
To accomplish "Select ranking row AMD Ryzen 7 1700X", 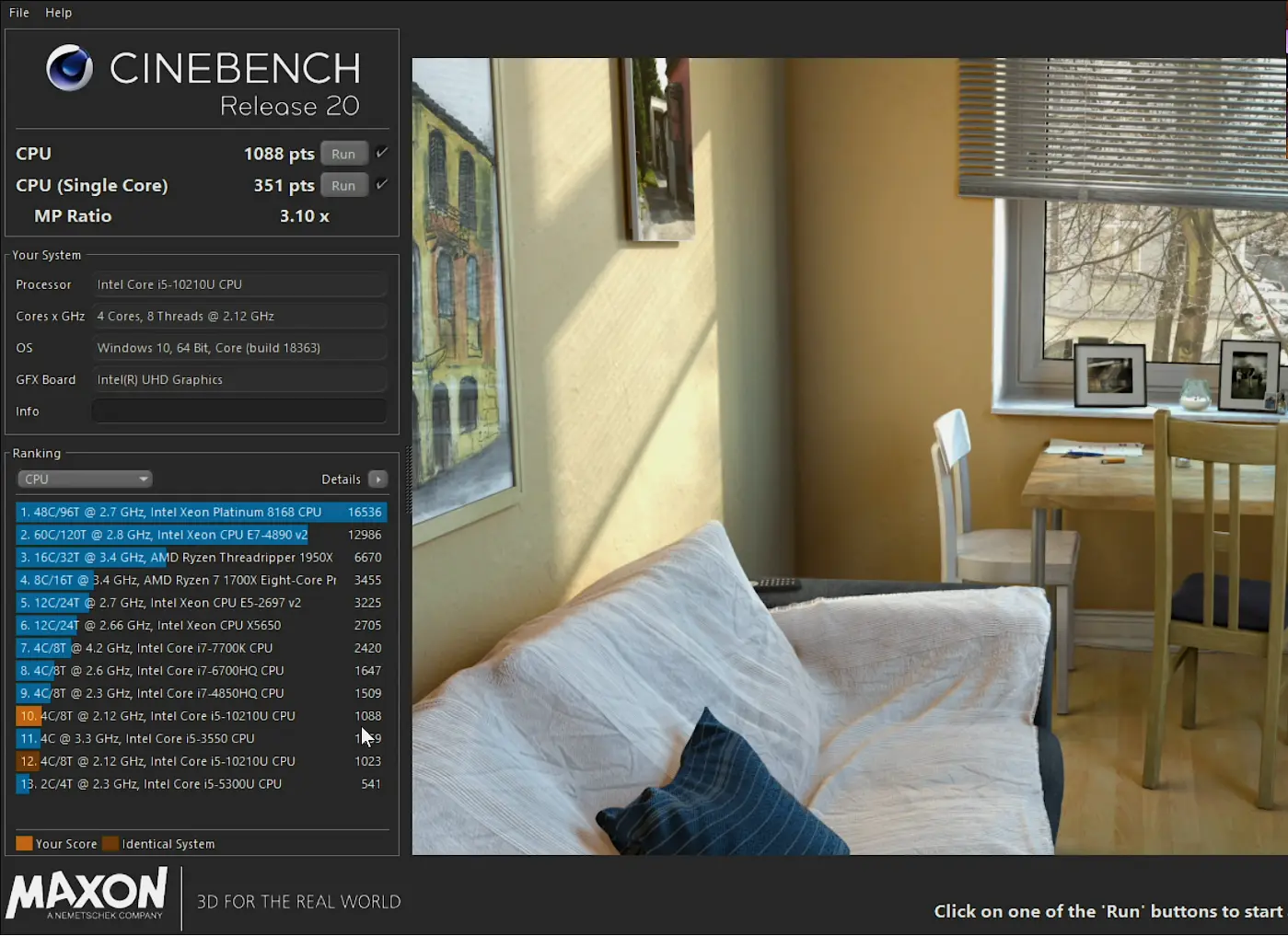I will [x=201, y=580].
